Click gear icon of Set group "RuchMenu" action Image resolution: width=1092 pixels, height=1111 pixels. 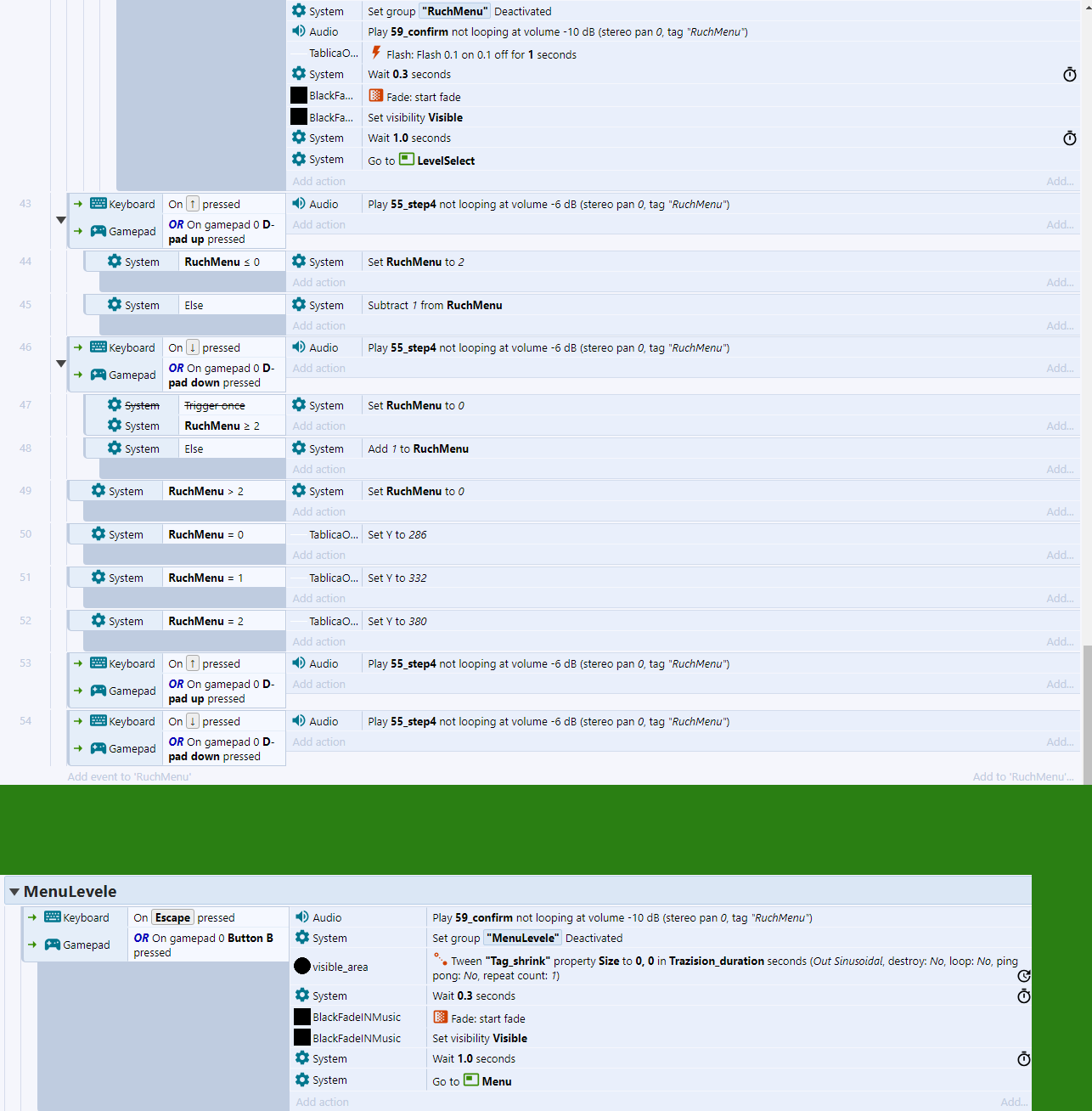coord(299,11)
